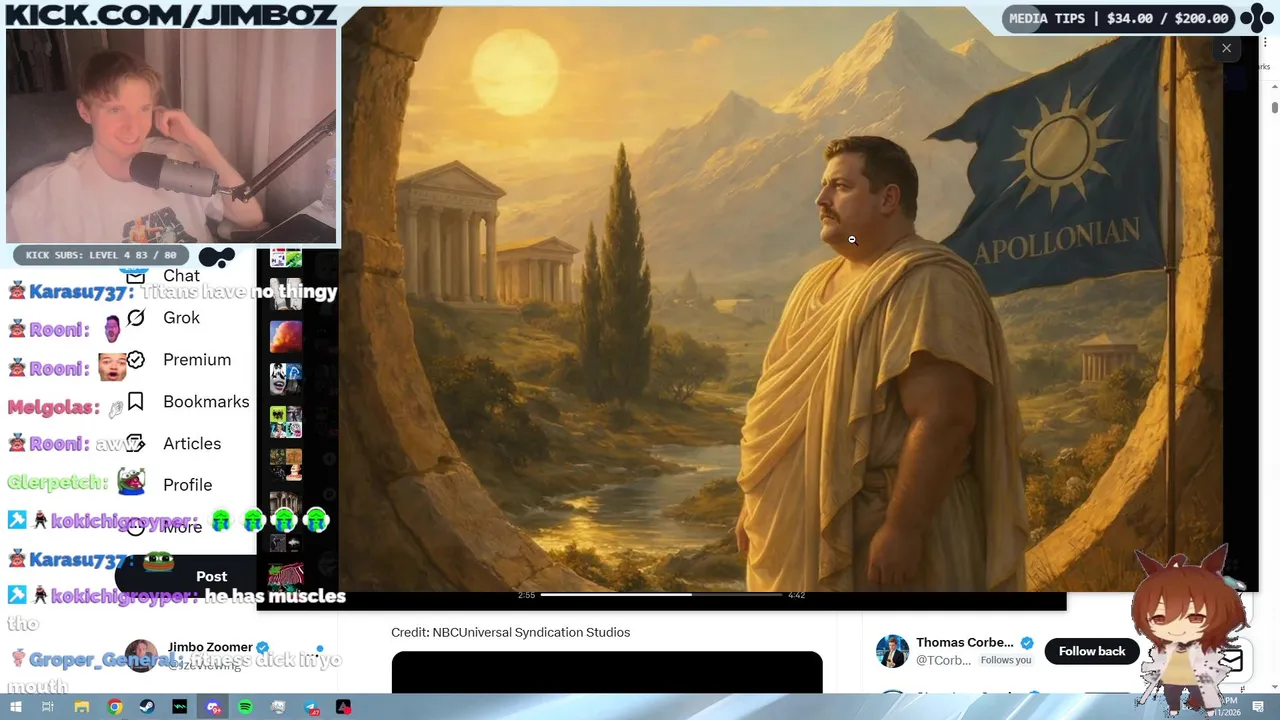1280x720 pixels.
Task: Close the media viewer with the X
Action: tap(1226, 48)
